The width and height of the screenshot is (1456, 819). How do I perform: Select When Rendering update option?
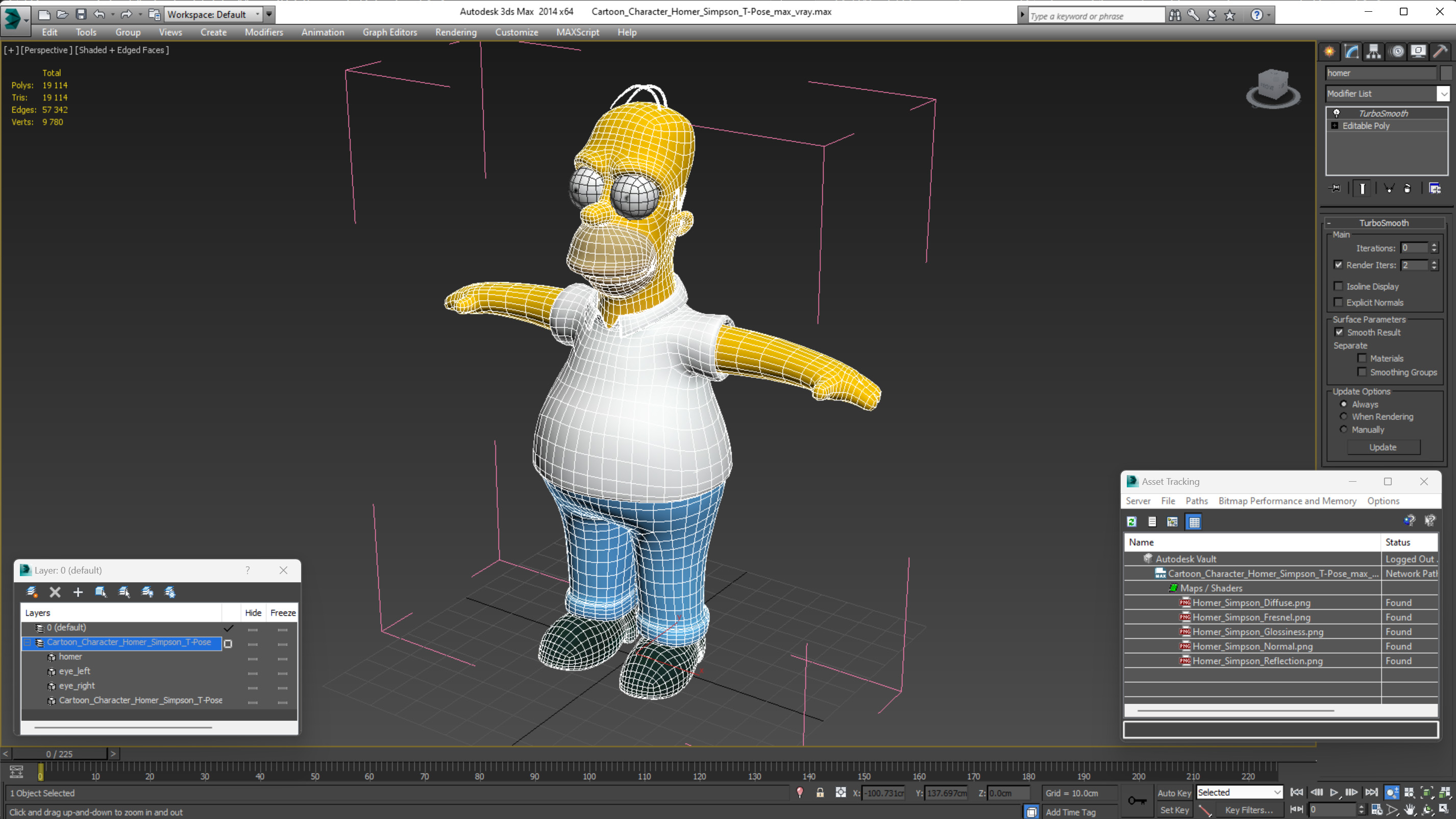coord(1344,416)
